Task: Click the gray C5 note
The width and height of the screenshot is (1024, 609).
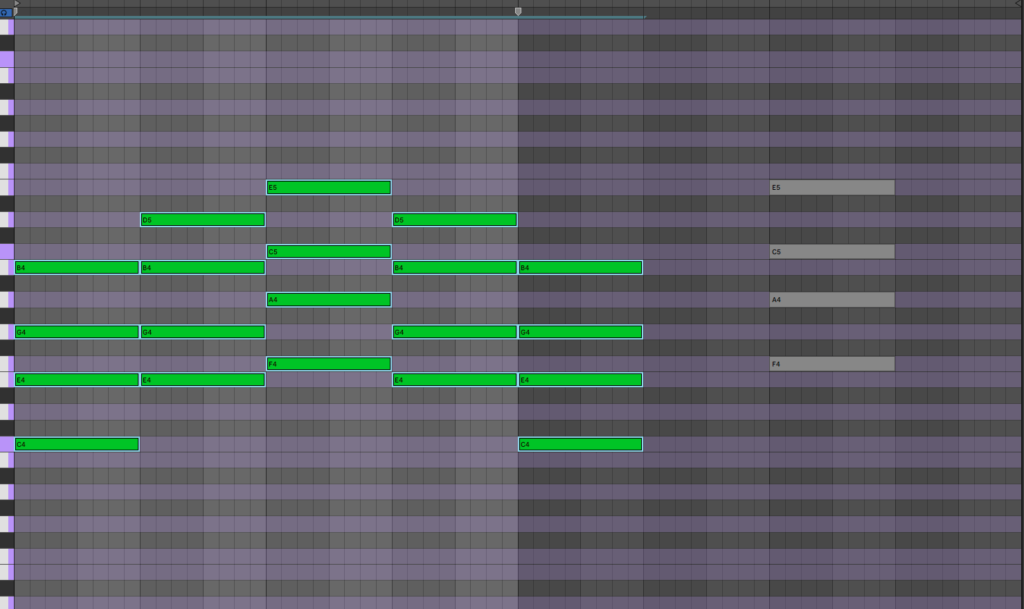Action: point(832,252)
